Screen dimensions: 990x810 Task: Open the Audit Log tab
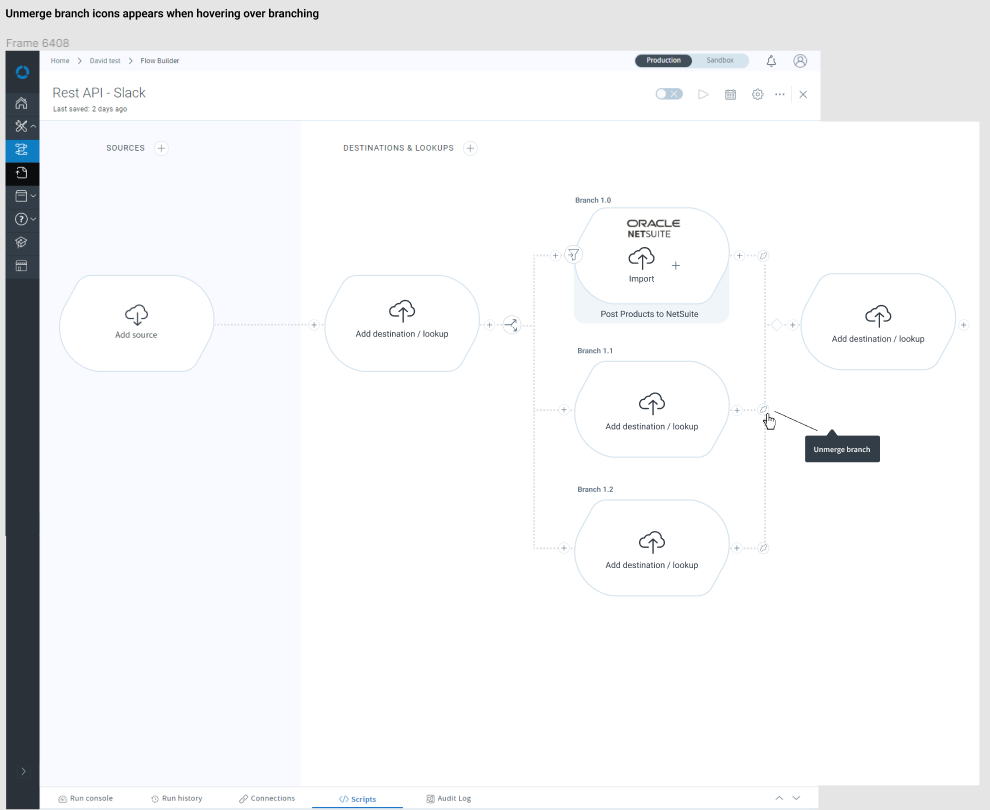tap(448, 799)
